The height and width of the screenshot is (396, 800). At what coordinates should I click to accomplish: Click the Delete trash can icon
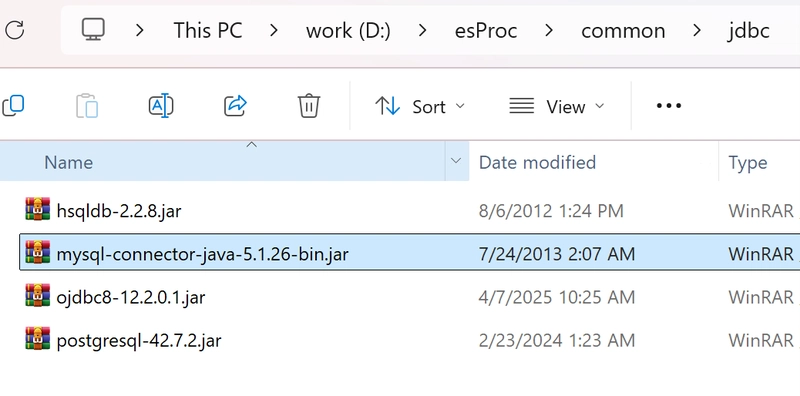(309, 106)
